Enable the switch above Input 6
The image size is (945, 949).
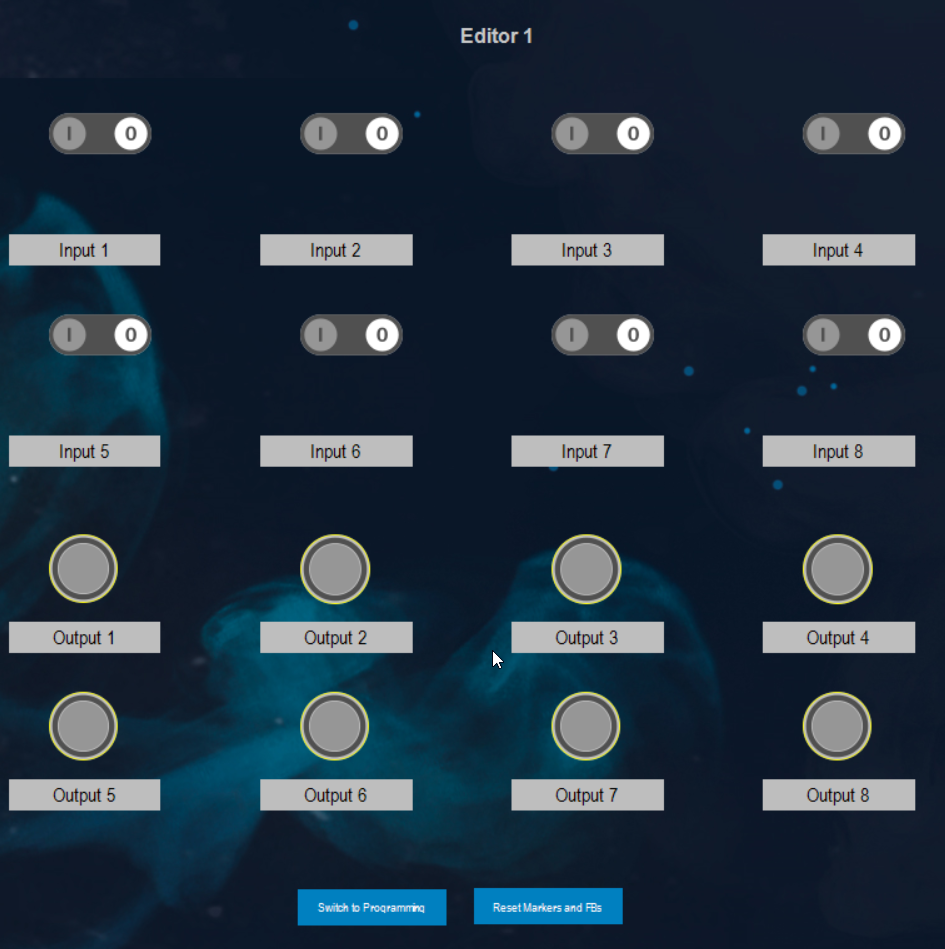(351, 335)
